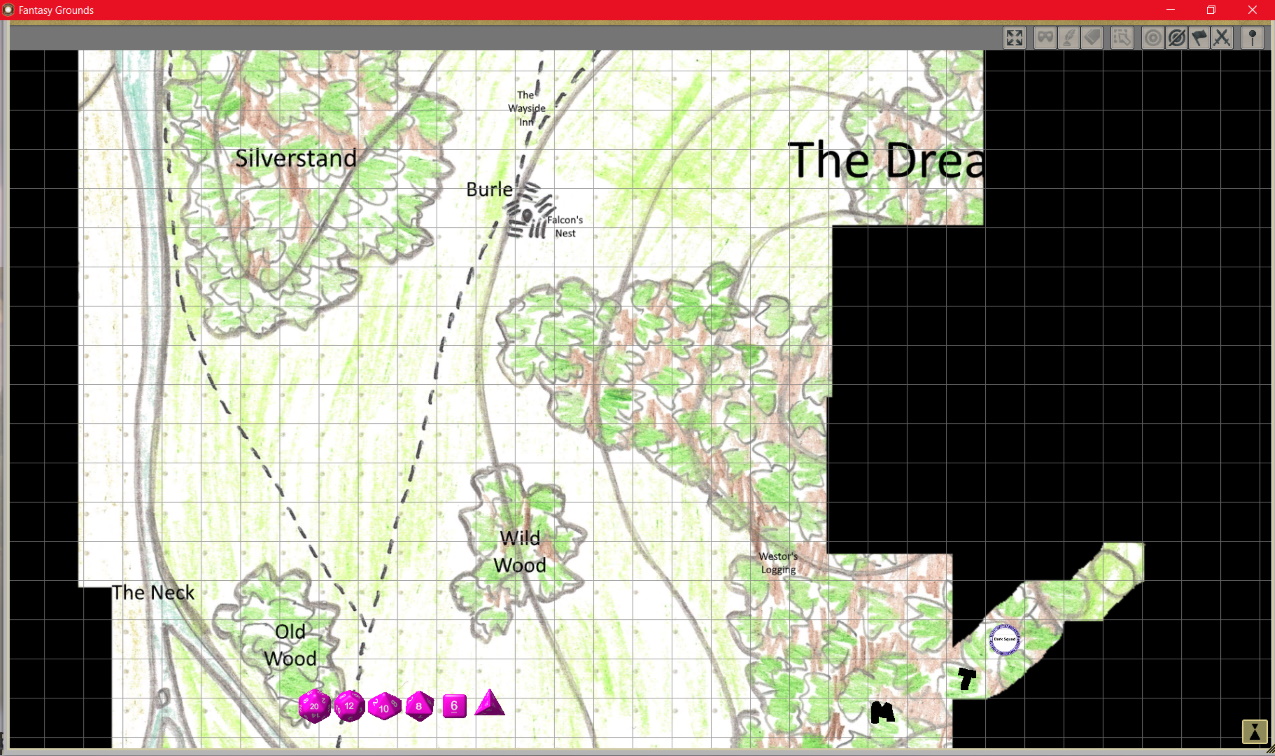Toggle the mask tool in the map toolbar

tap(1045, 38)
